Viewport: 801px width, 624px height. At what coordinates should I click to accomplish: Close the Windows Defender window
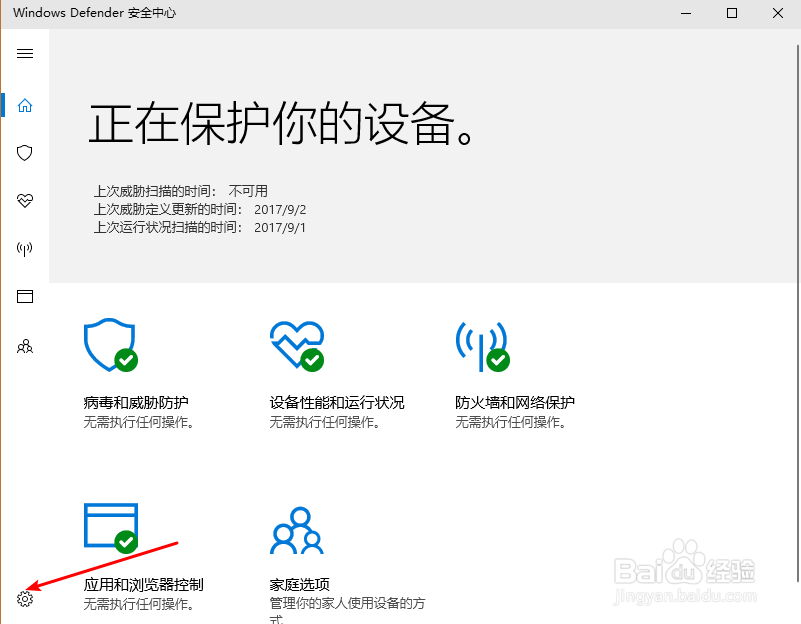pos(778,13)
